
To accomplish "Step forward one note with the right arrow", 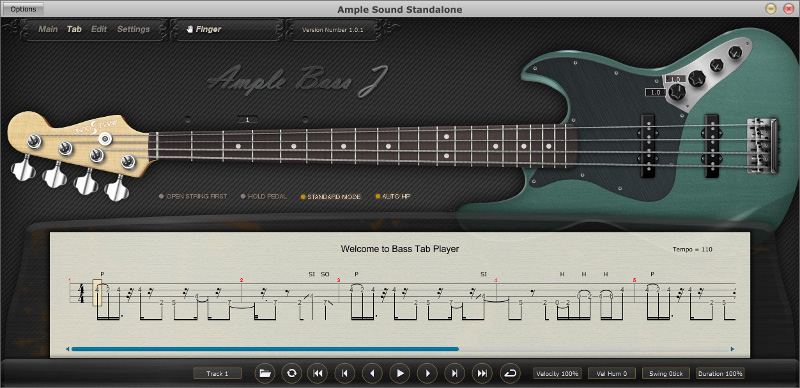I will pos(427,373).
